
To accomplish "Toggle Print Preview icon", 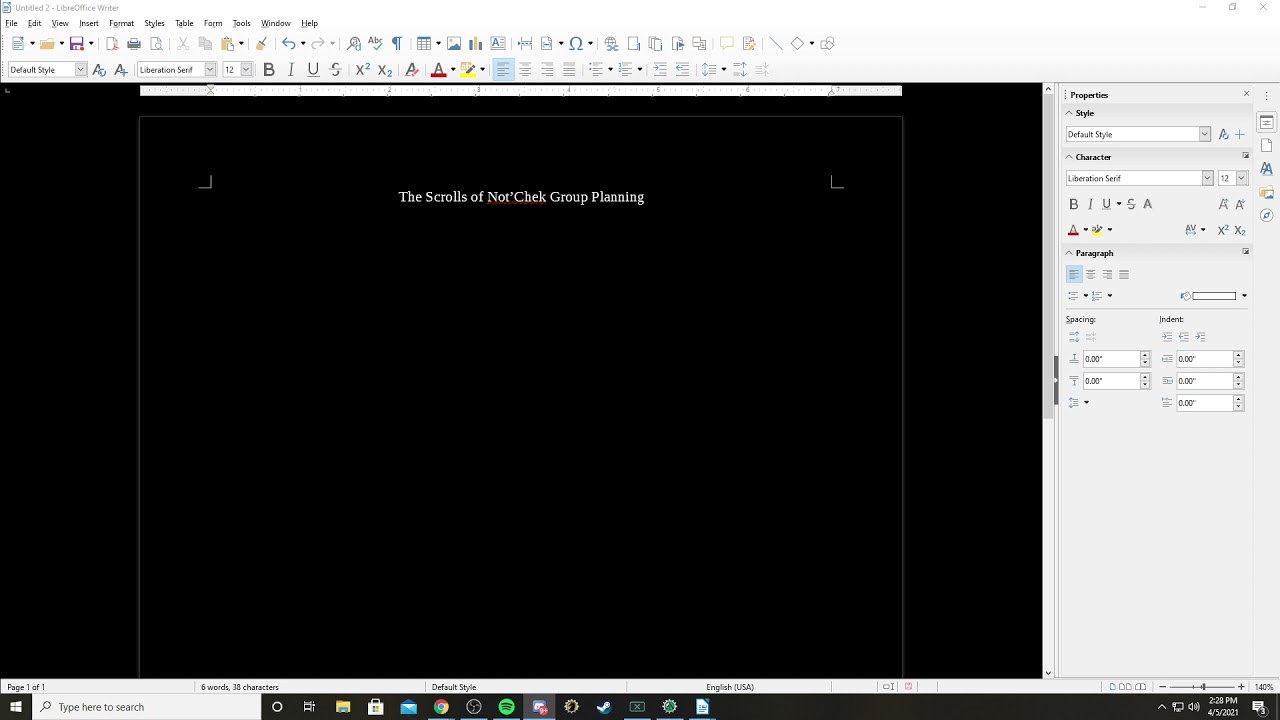I will click(156, 43).
